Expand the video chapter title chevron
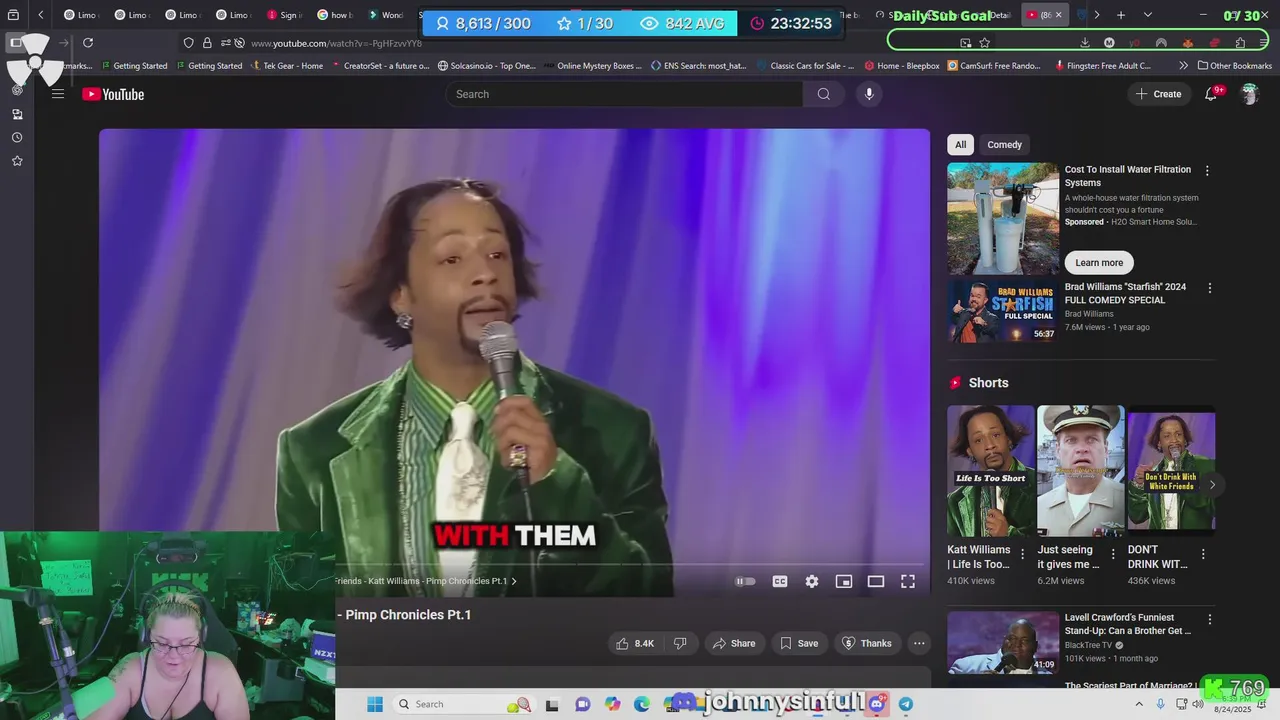 pyautogui.click(x=514, y=581)
